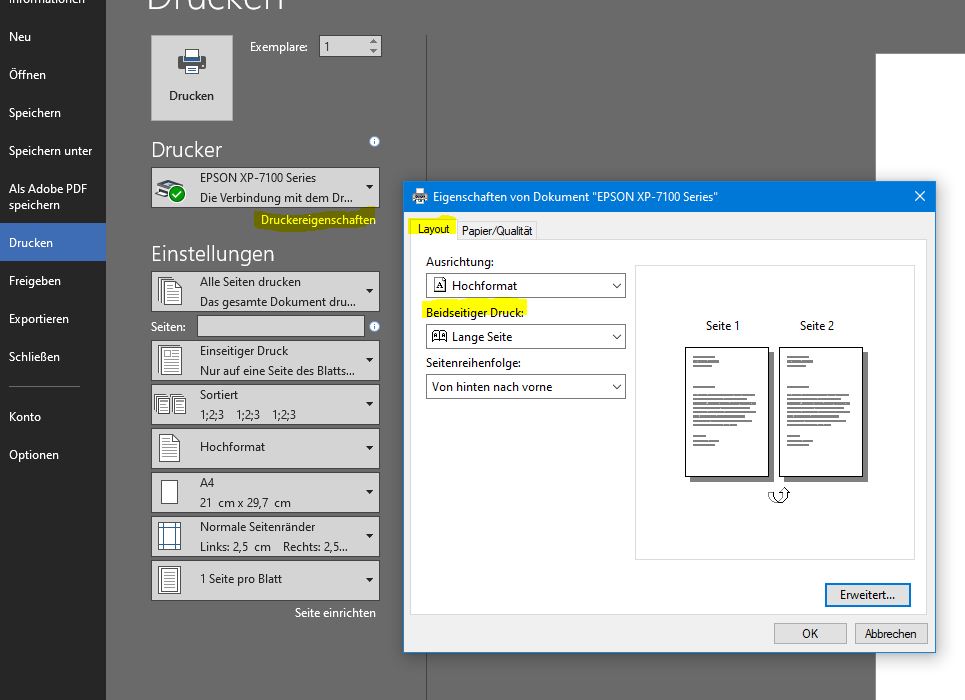Click the book icon in Lange Seite combo
The image size is (965, 700).
point(439,336)
